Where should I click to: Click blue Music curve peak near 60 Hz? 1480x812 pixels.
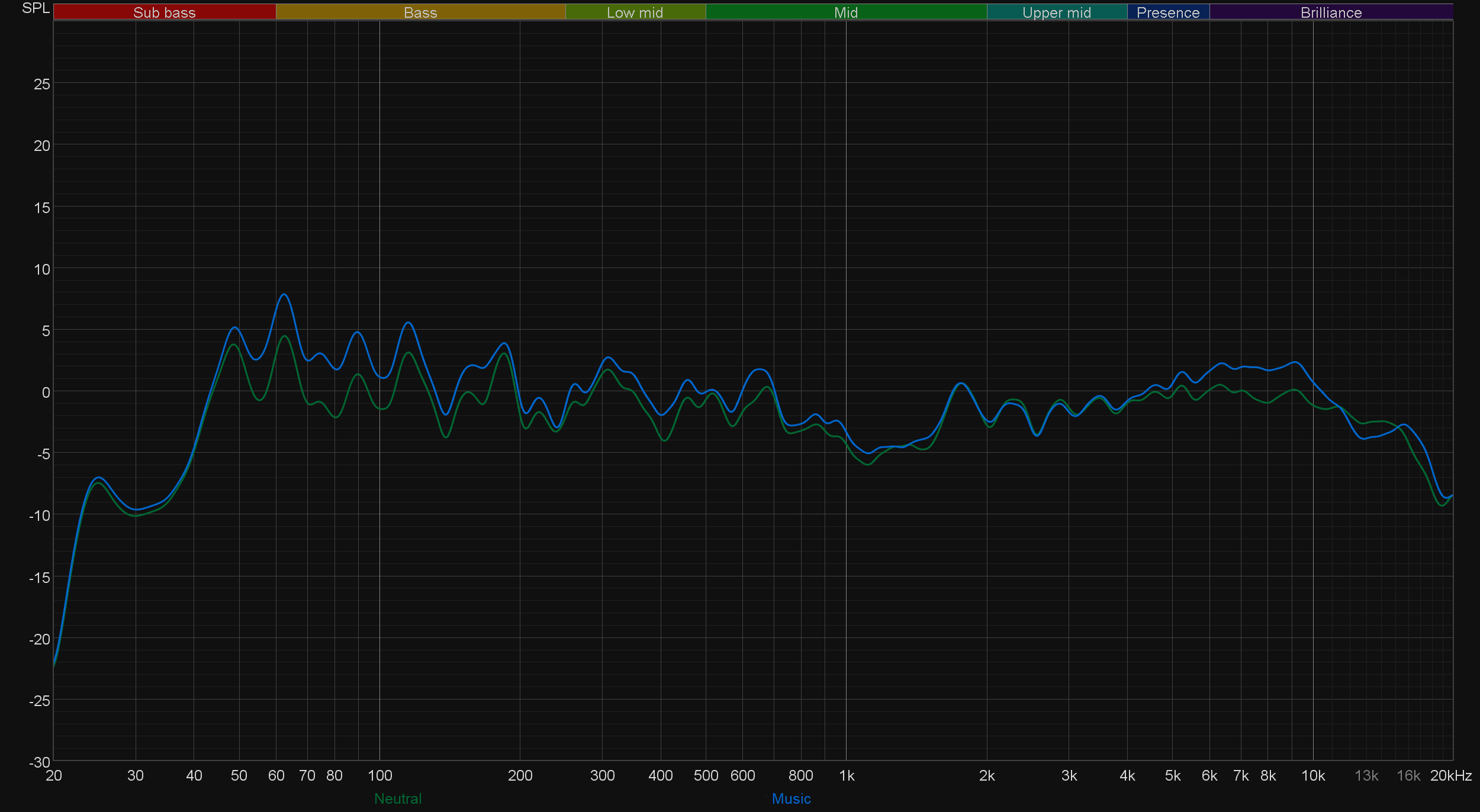284,294
